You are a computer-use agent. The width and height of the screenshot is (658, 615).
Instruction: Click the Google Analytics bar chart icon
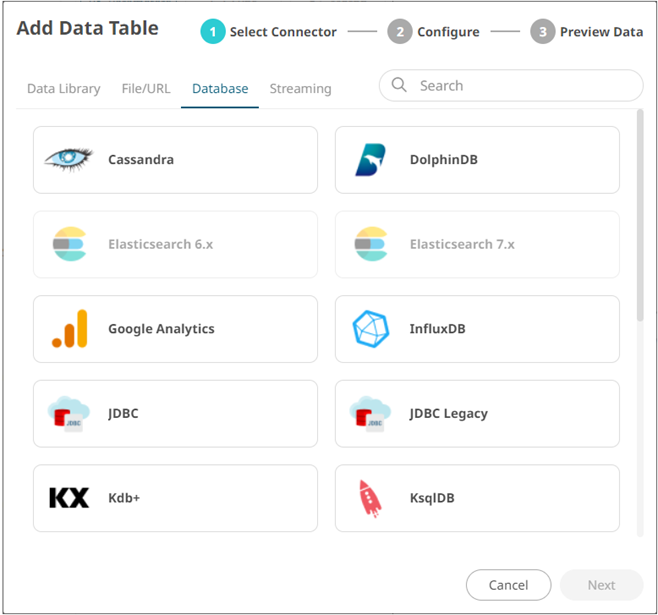pyautogui.click(x=69, y=329)
